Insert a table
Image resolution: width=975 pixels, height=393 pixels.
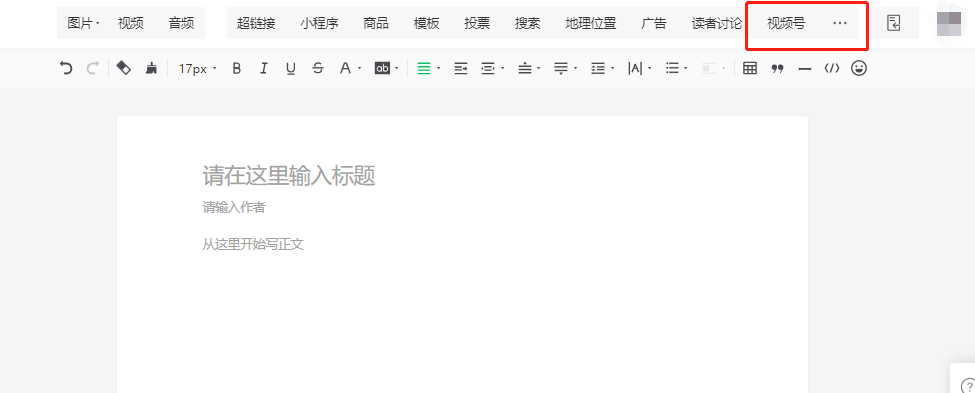[x=750, y=68]
